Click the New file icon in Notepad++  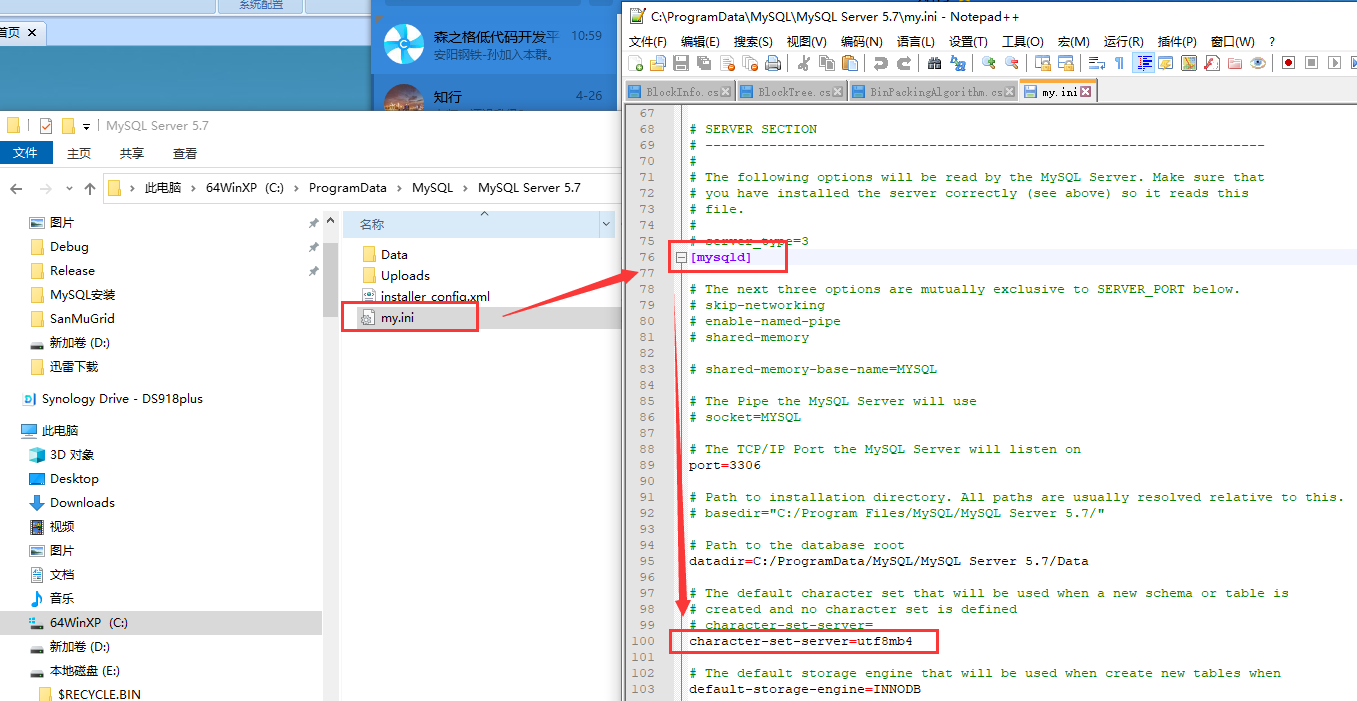point(636,63)
